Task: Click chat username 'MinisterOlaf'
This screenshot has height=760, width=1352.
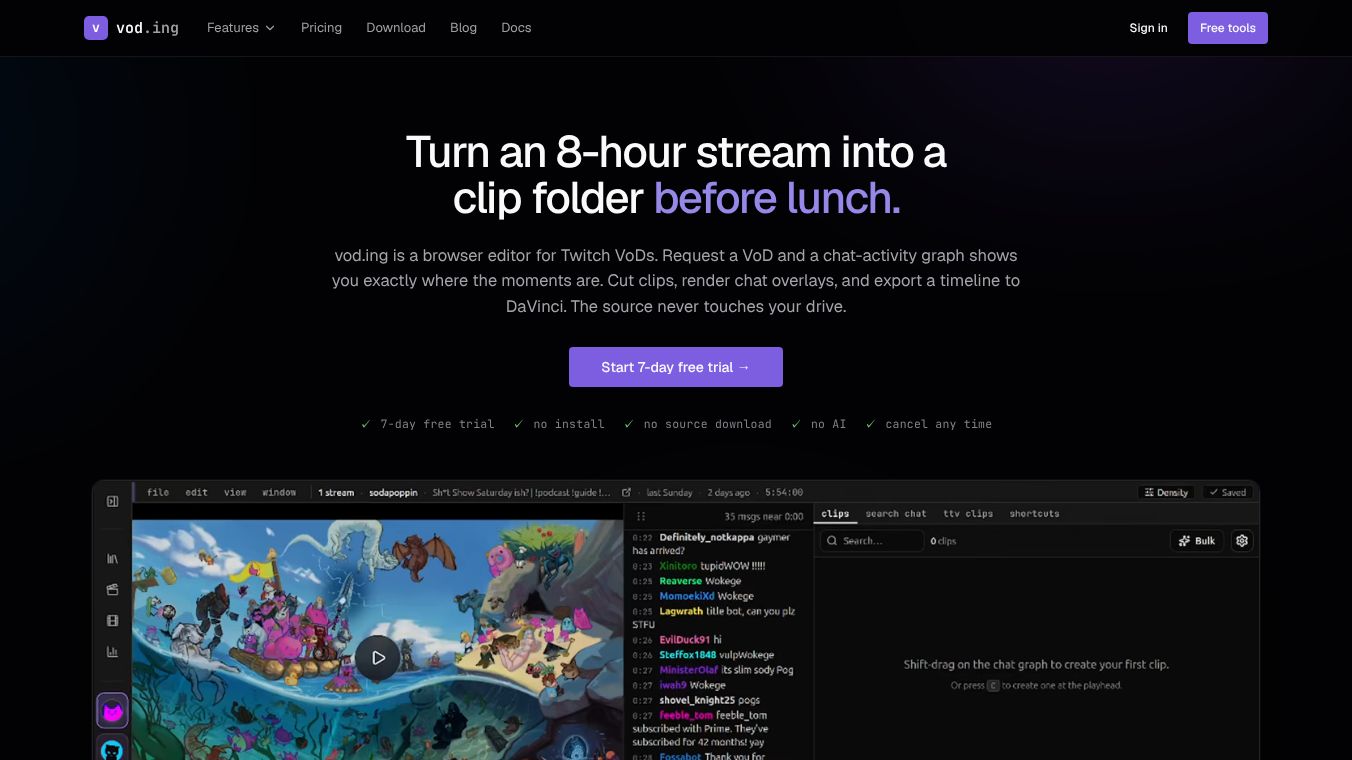Action: (x=689, y=670)
